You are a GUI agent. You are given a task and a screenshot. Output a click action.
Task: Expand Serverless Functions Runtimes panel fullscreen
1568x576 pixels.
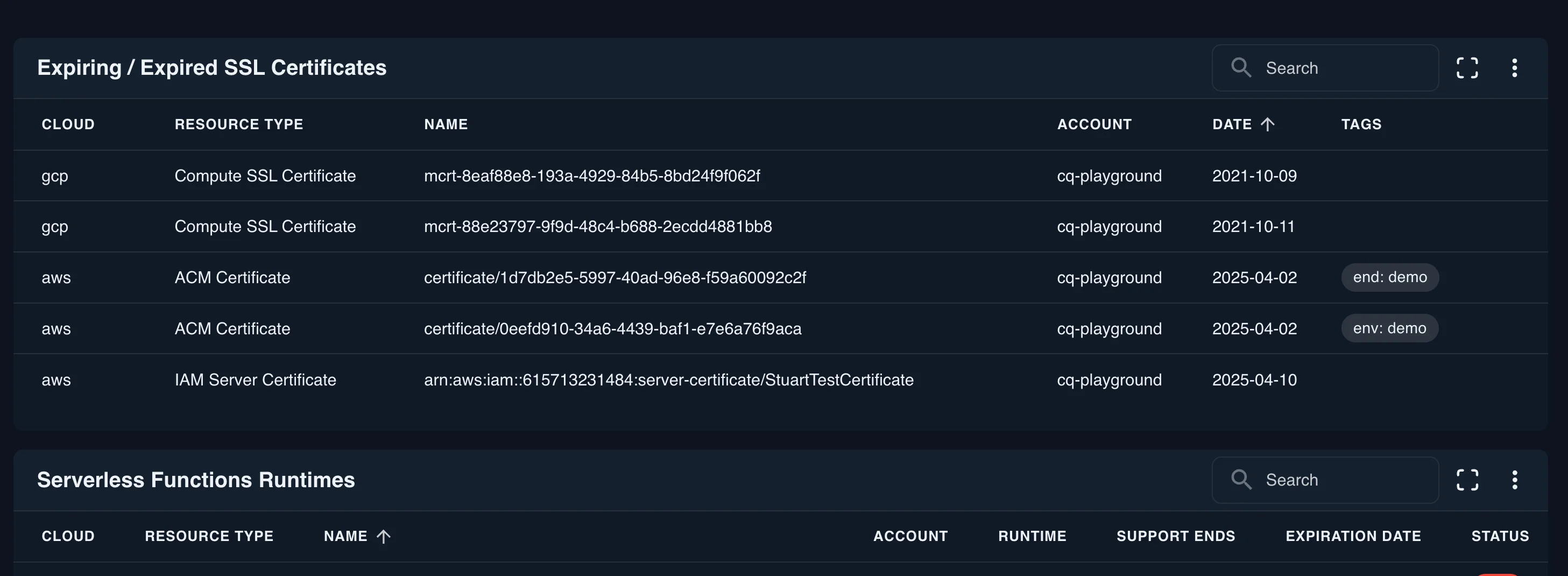pyautogui.click(x=1467, y=480)
